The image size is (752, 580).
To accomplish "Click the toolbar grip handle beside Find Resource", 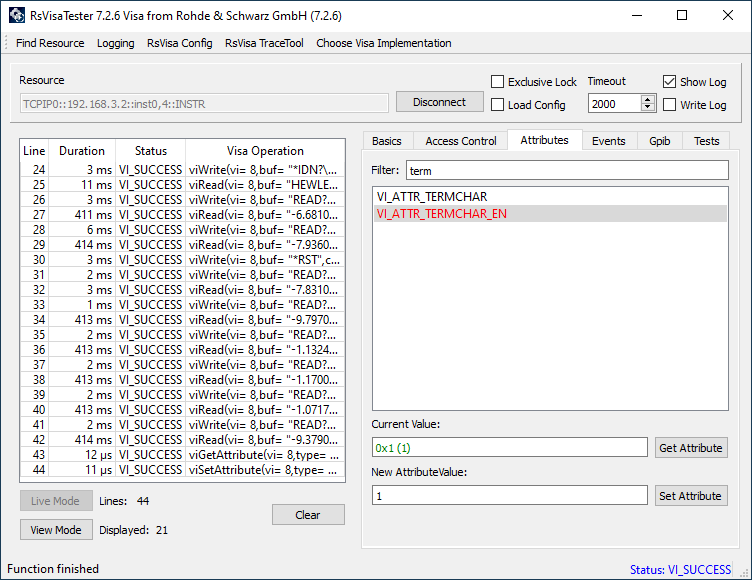I will coord(6,43).
